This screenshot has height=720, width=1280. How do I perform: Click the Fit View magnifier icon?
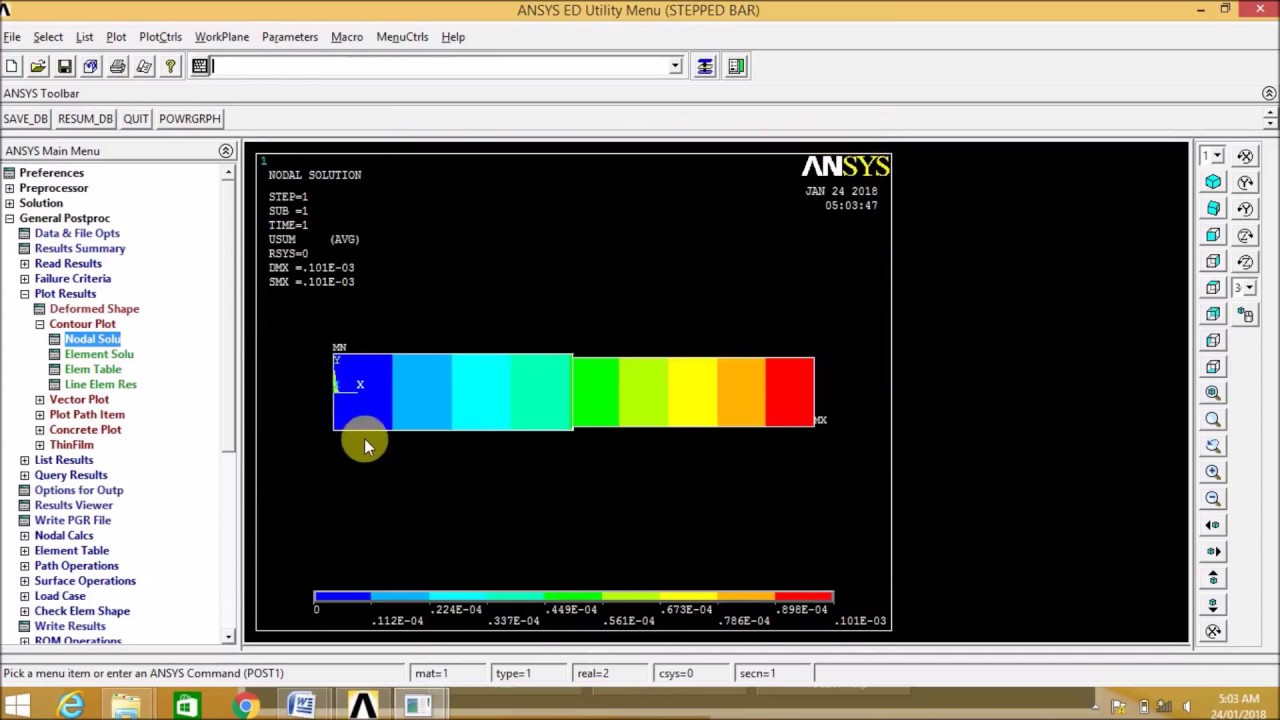click(x=1213, y=393)
